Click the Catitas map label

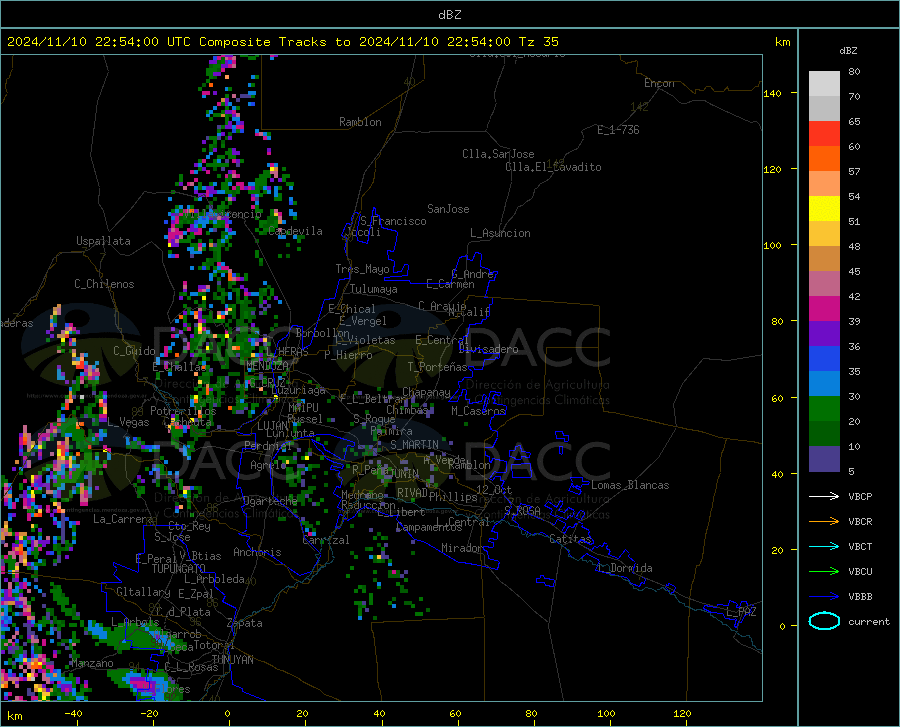coord(570,539)
